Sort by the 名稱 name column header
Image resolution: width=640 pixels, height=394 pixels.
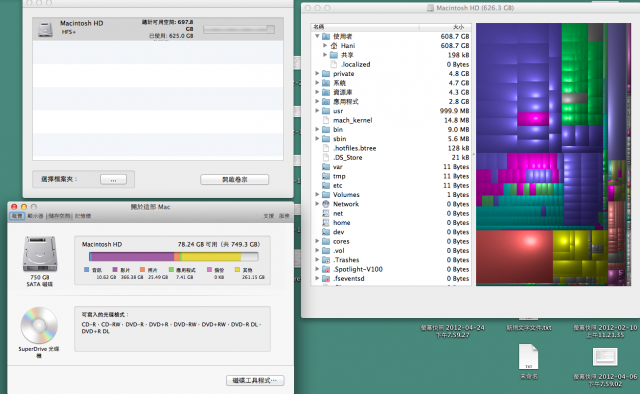click(x=365, y=27)
